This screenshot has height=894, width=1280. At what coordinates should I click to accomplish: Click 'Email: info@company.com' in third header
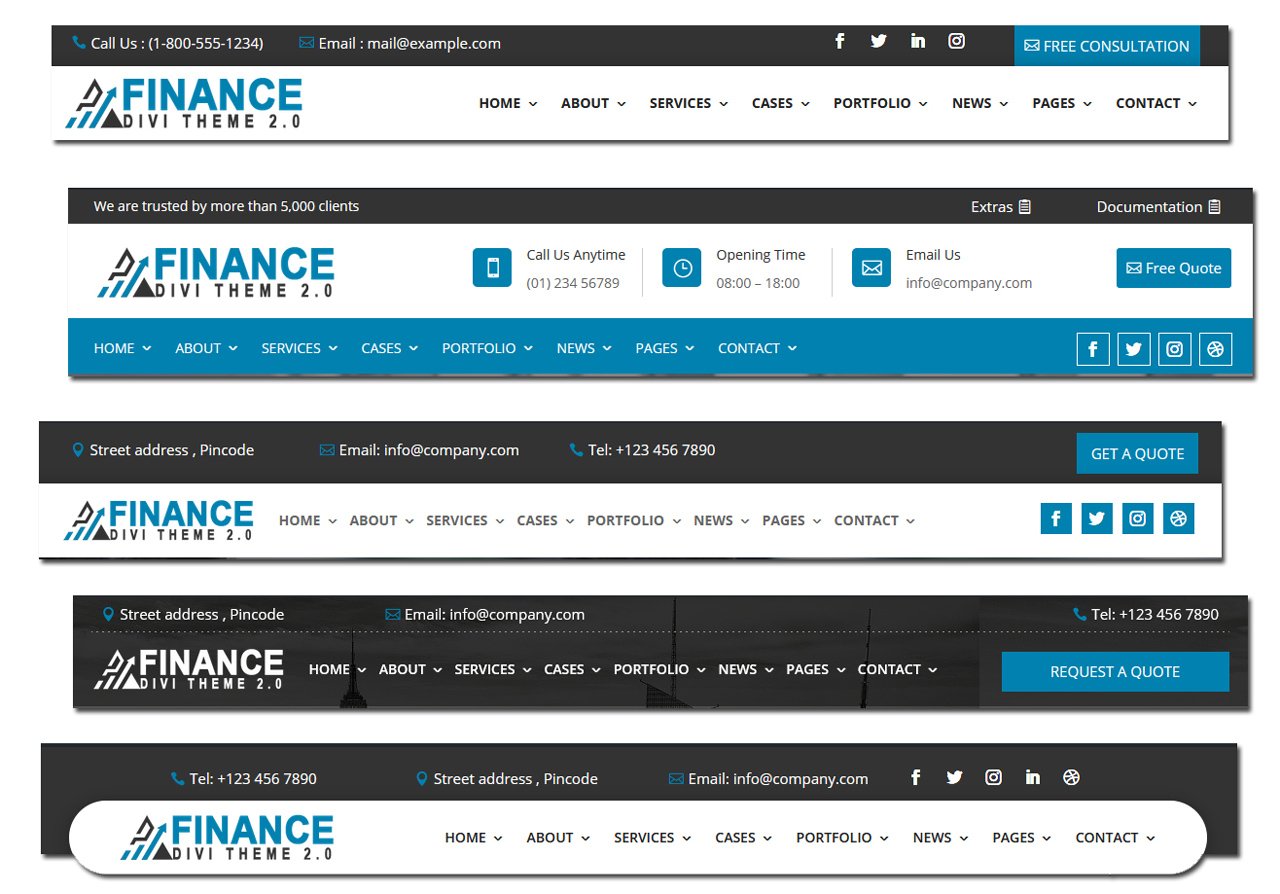click(429, 450)
